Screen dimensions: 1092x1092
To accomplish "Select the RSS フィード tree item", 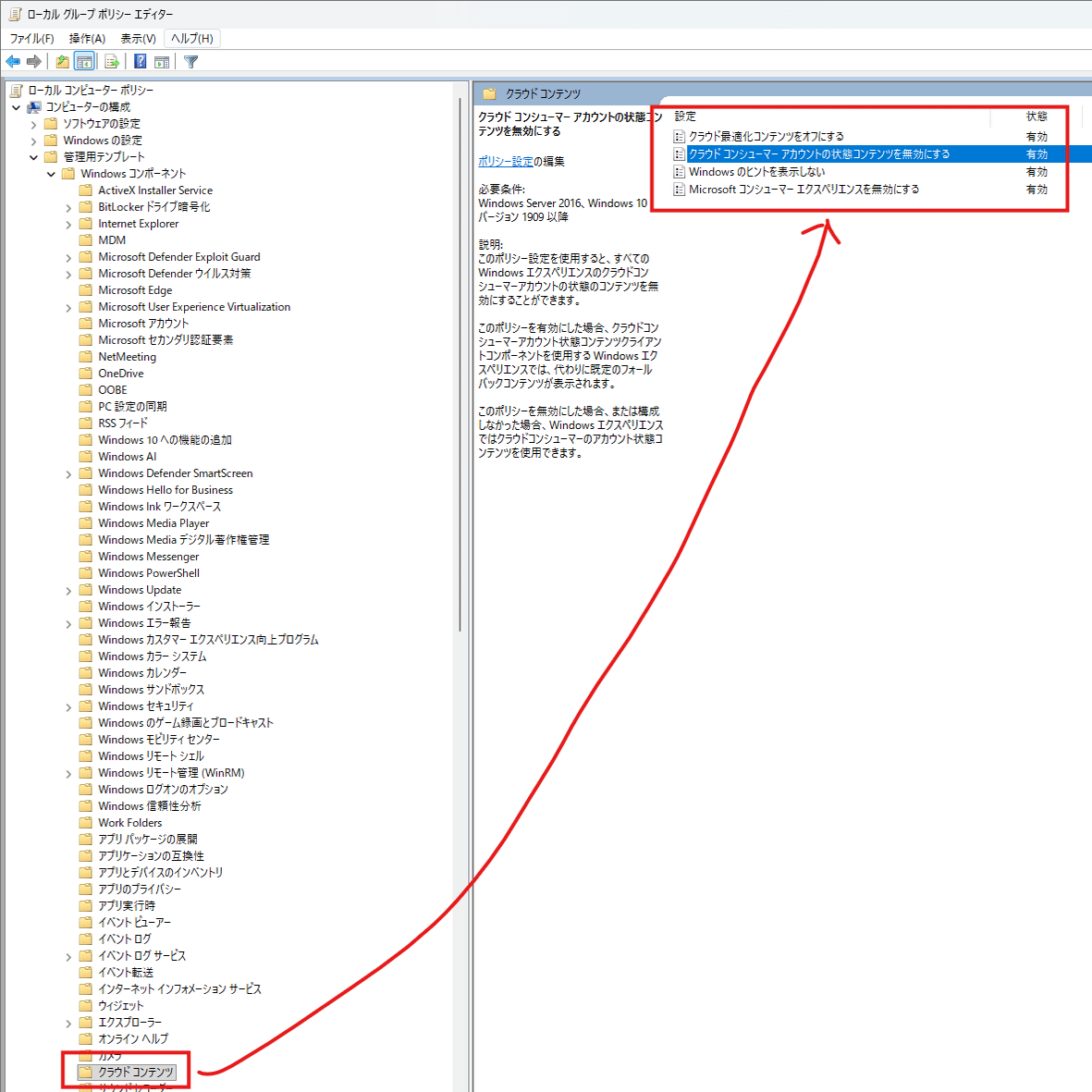I will [x=123, y=423].
